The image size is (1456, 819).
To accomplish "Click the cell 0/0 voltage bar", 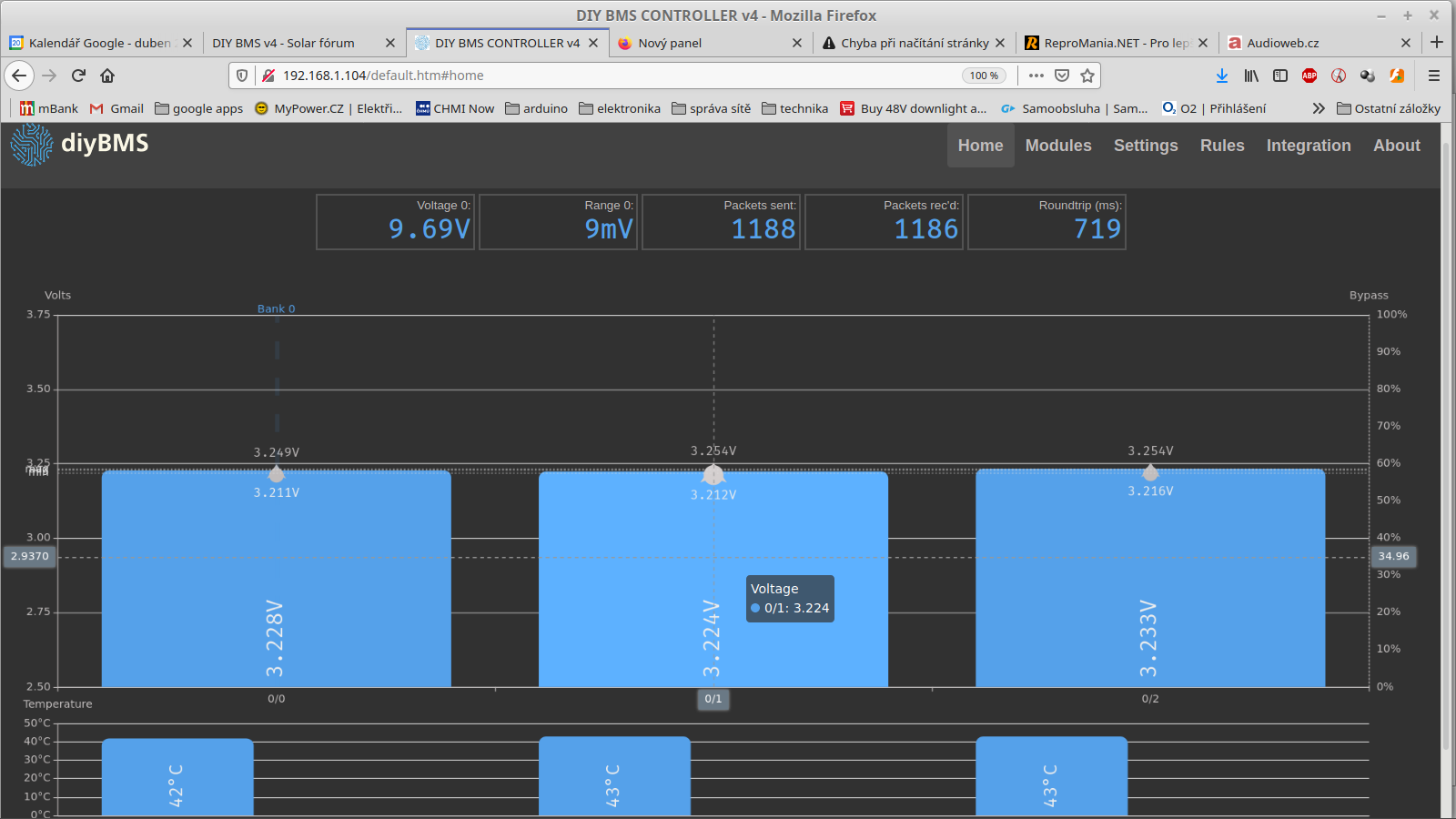I will coord(277,579).
